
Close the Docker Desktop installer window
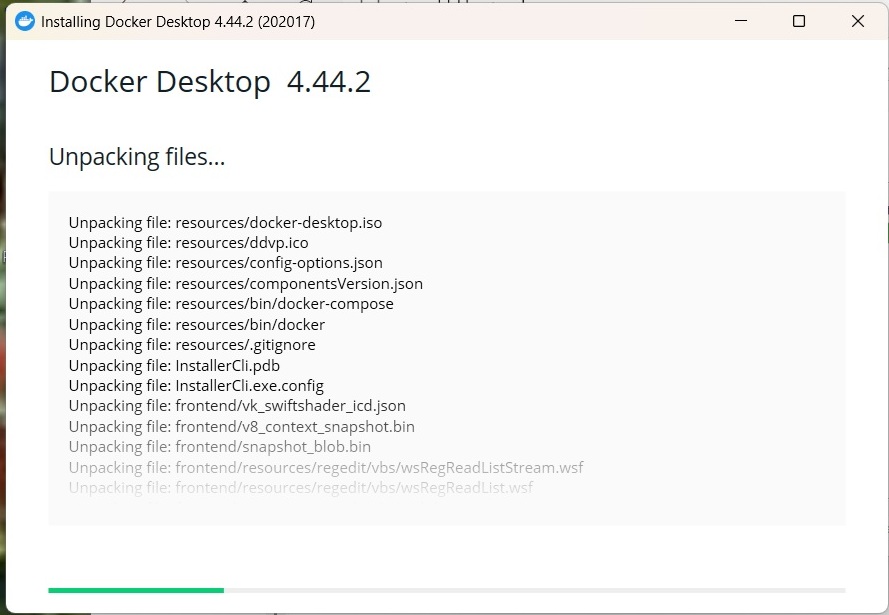point(858,21)
